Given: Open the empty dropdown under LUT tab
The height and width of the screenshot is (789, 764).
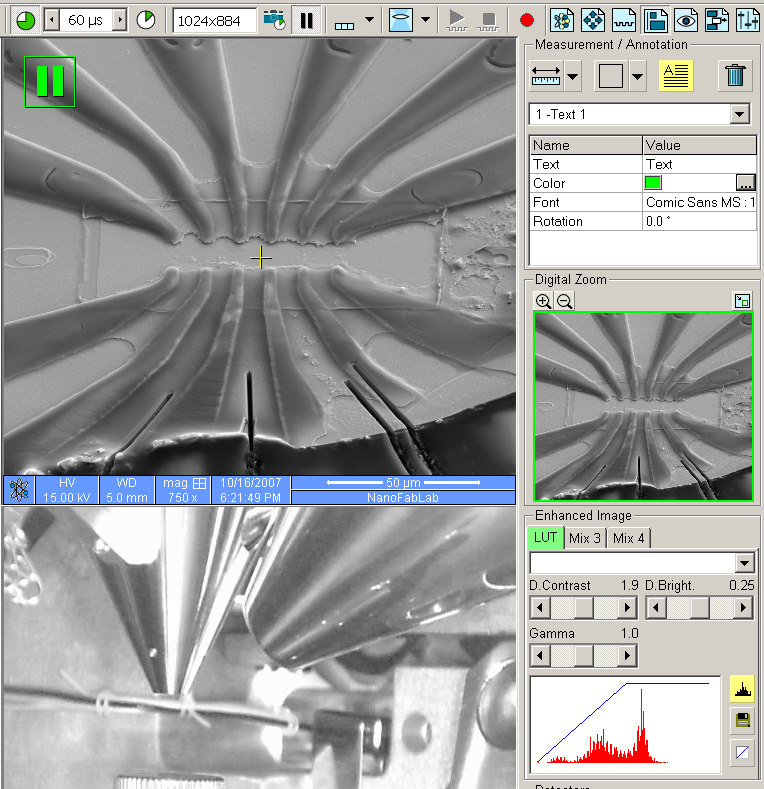Looking at the screenshot, I should (x=743, y=563).
